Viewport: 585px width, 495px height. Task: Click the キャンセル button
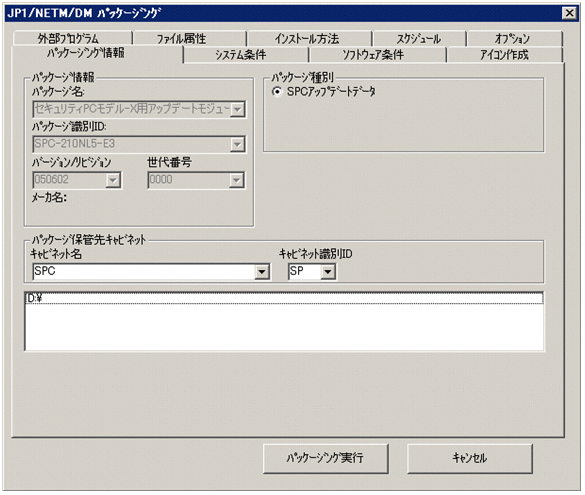tap(470, 458)
